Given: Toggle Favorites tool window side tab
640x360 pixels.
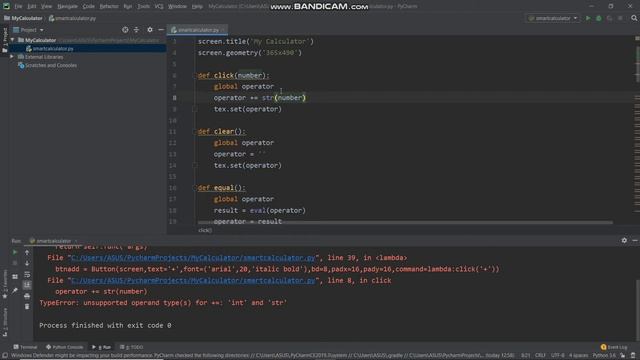Looking at the screenshot, I should pyautogui.click(x=5, y=284).
